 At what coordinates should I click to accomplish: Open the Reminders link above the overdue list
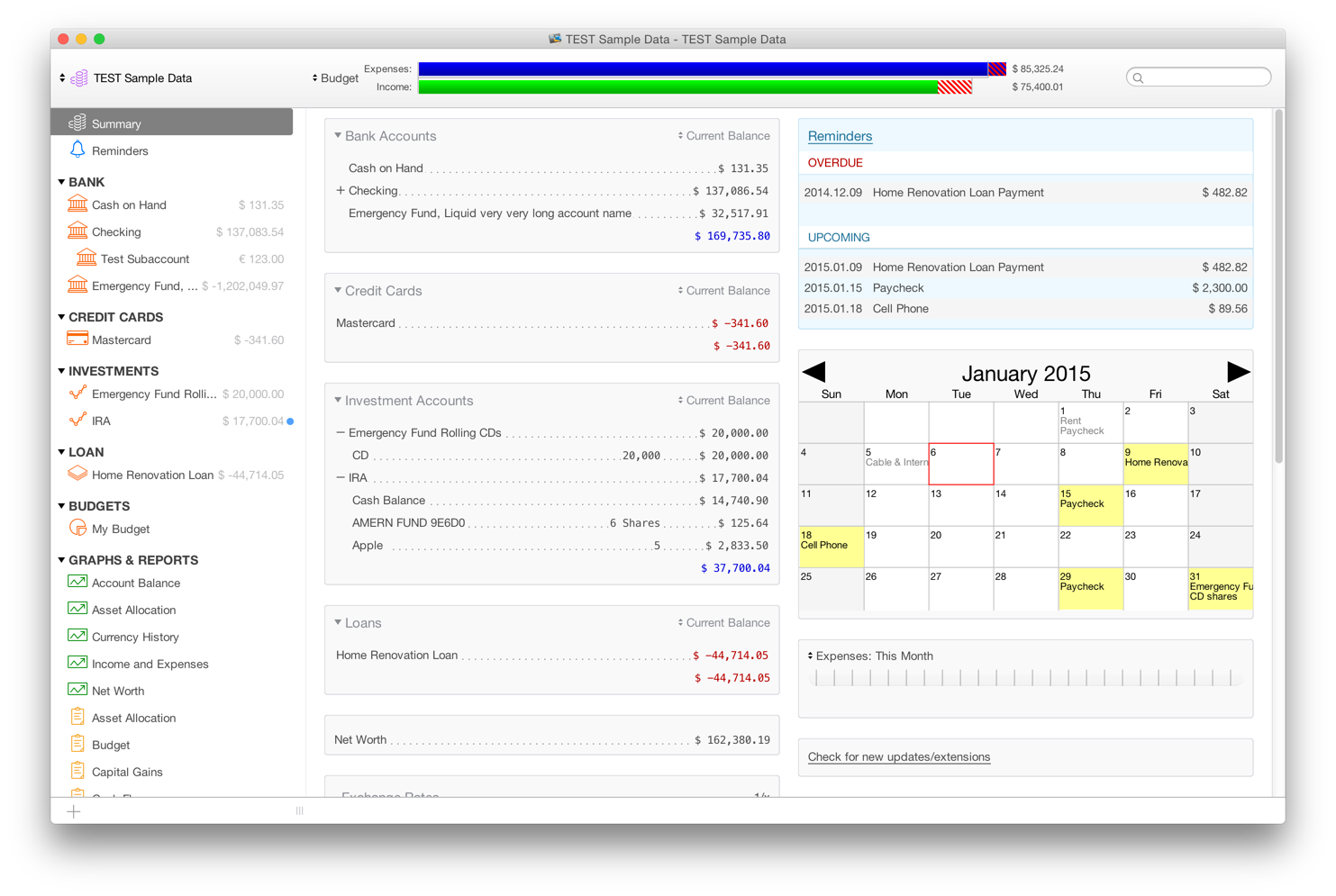click(840, 135)
